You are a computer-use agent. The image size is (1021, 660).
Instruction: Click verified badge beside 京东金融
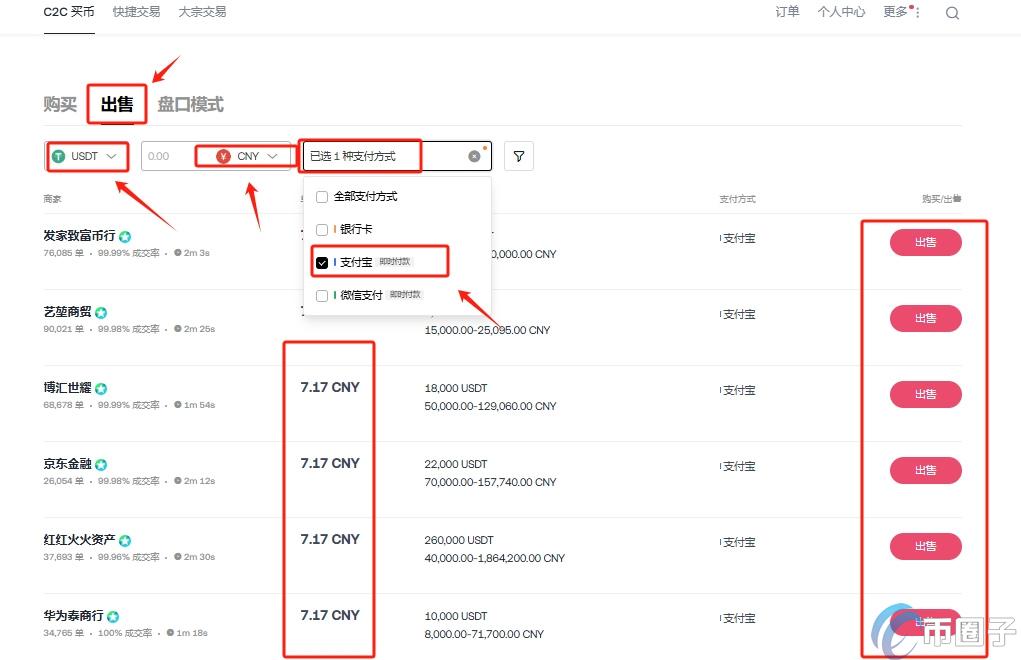coord(101,465)
